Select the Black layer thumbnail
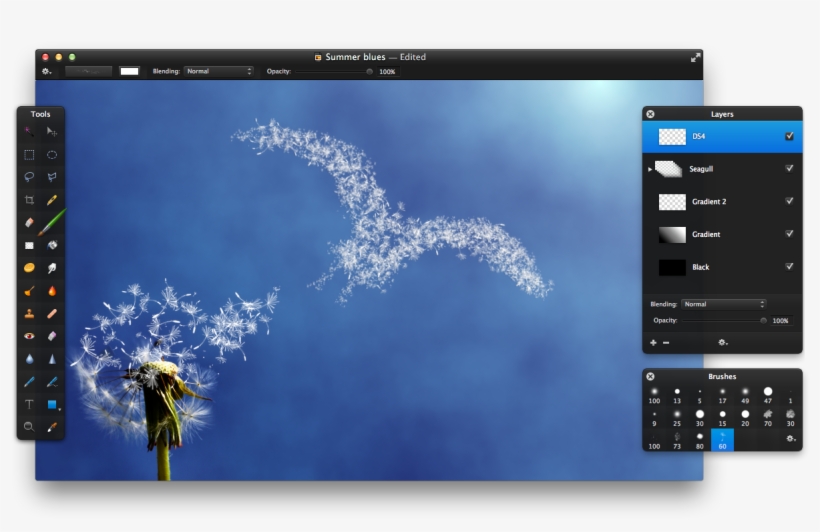The height and width of the screenshot is (532, 820). point(672,267)
